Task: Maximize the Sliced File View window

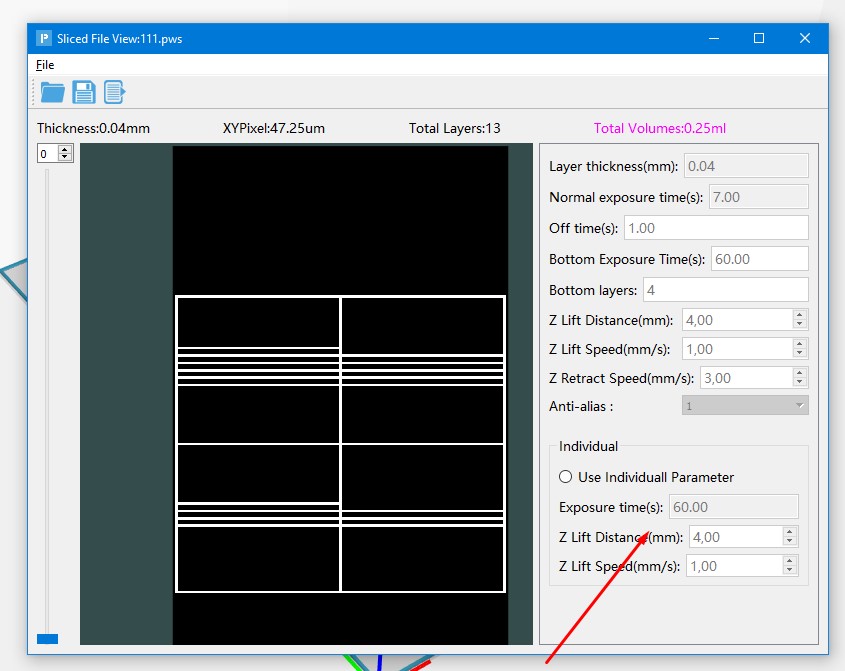Action: click(x=759, y=39)
